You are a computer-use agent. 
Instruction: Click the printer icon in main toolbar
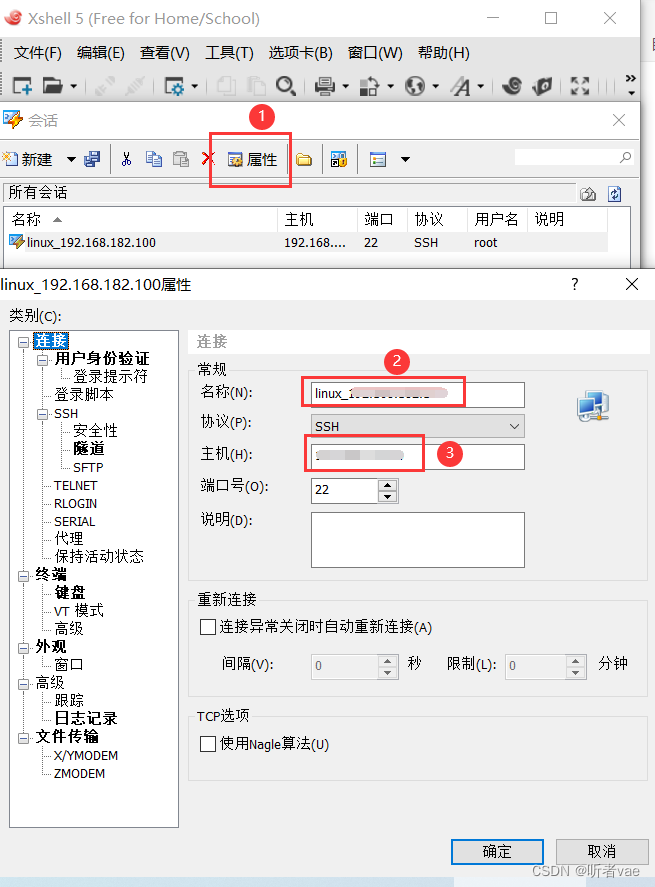click(325, 86)
